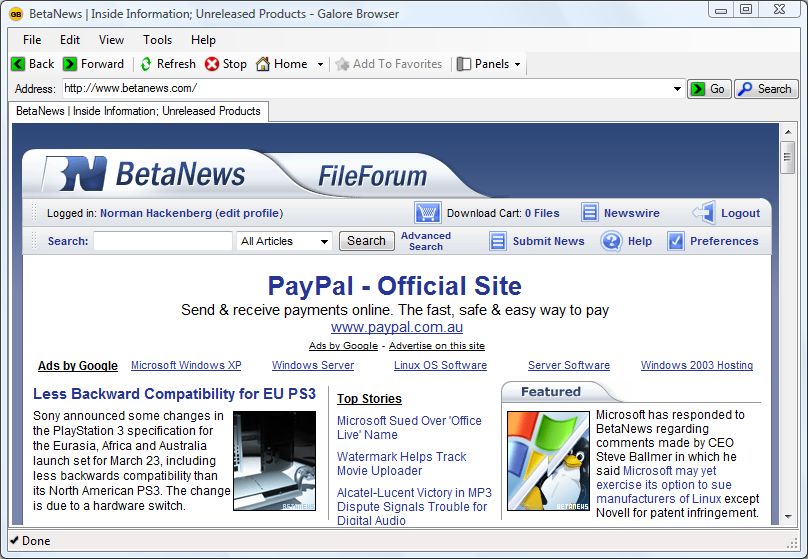Image resolution: width=808 pixels, height=559 pixels.
Task: Click the Home house icon
Action: (263, 64)
